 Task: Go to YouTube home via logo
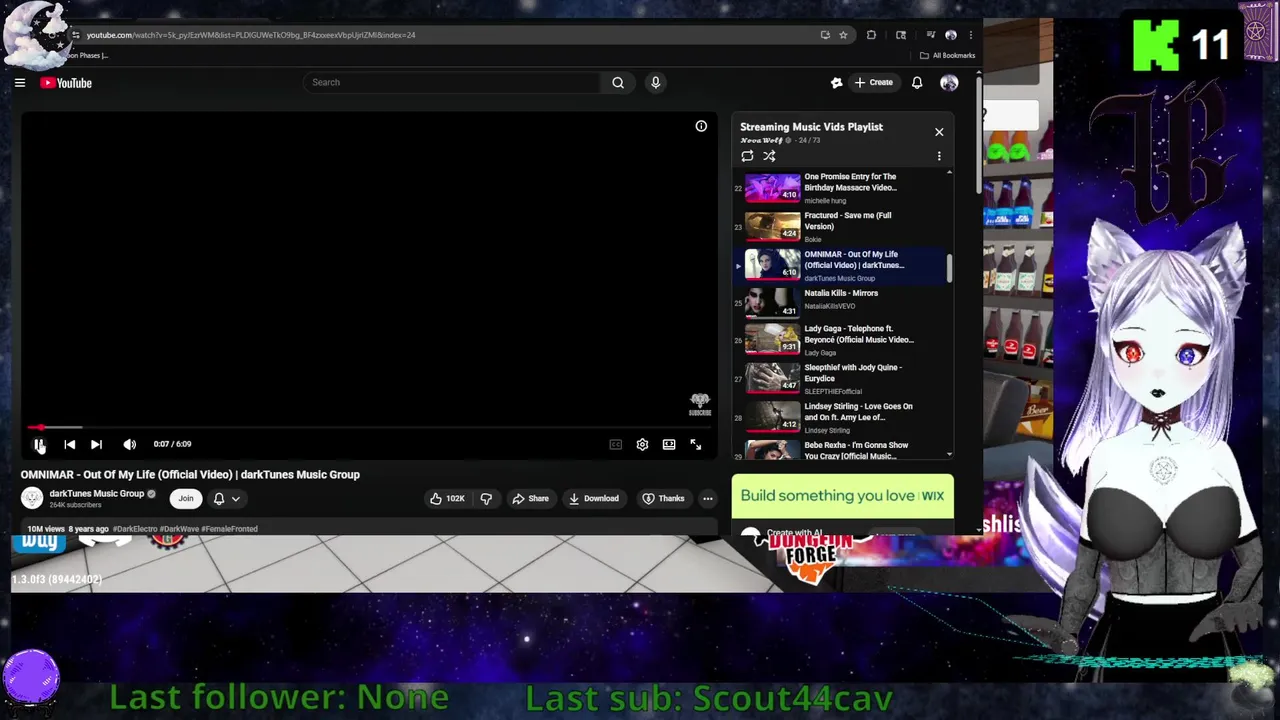(66, 83)
